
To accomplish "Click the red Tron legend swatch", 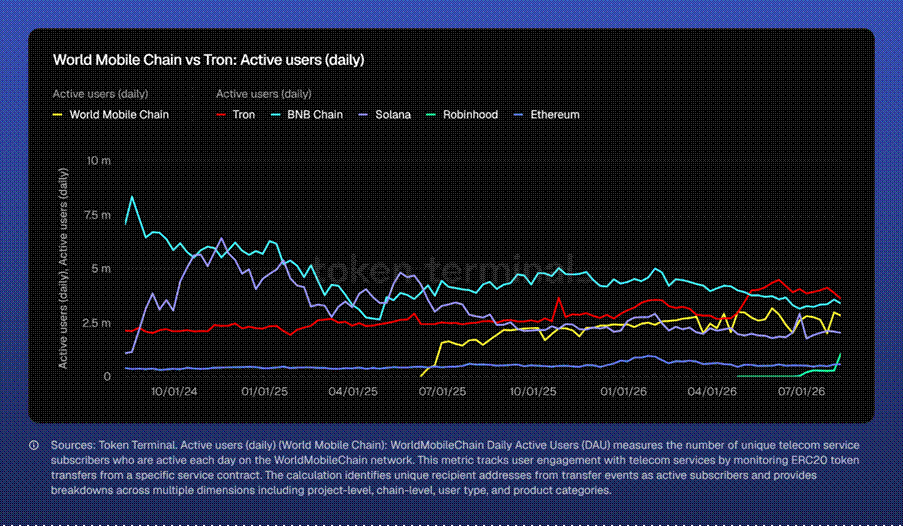I will [221, 115].
